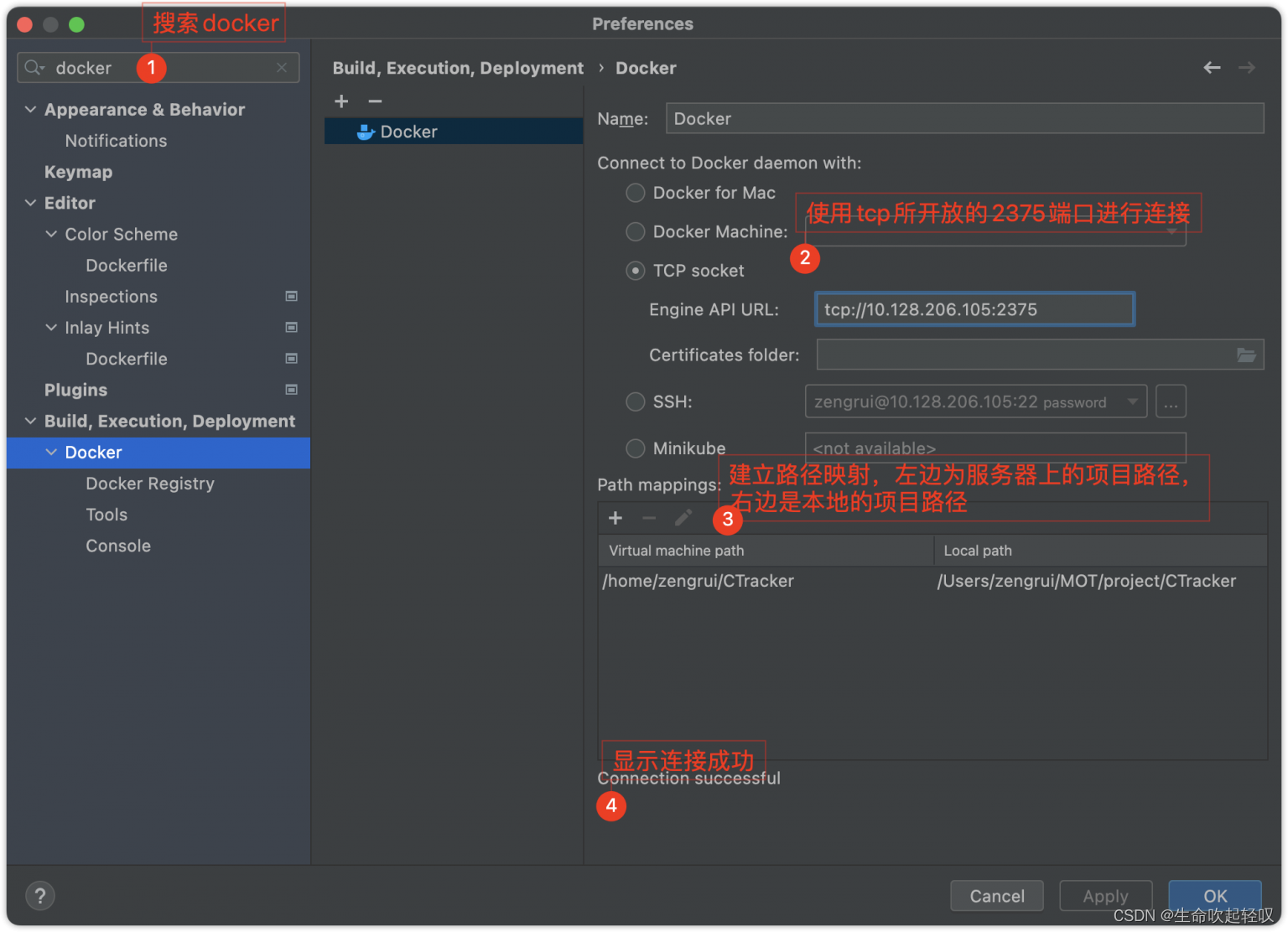The height and width of the screenshot is (932, 1288).
Task: Collapse Appearance & Behavior section
Action: pyautogui.click(x=30, y=109)
